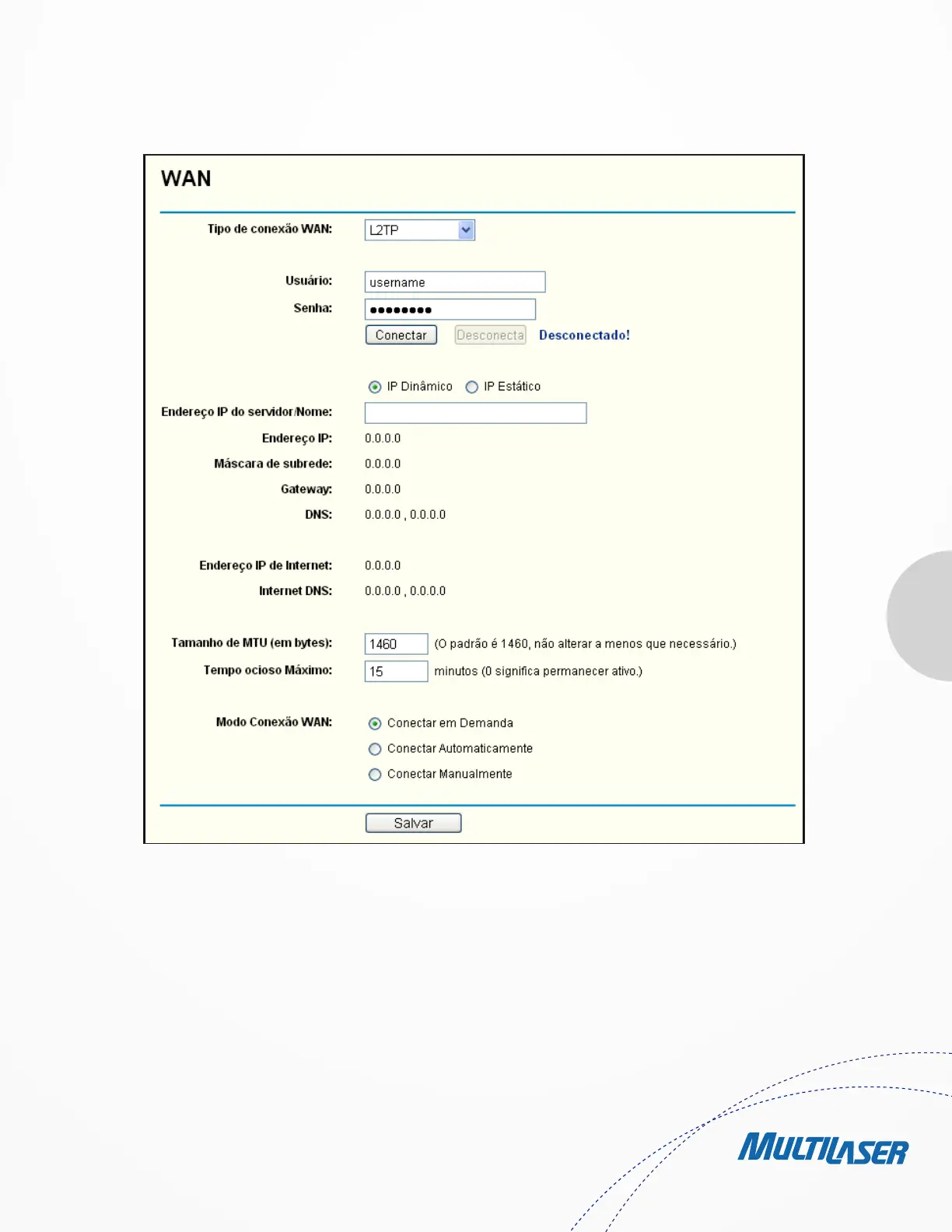Click the greyed-out Desconectar button

click(490, 335)
